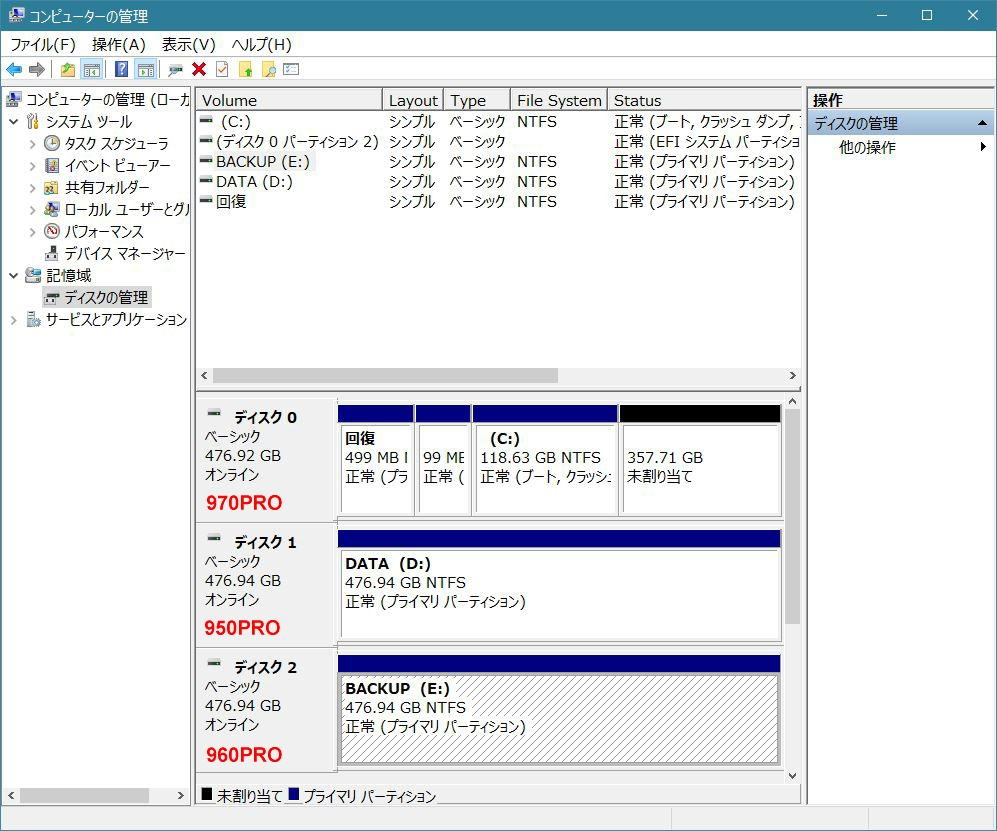Select パフォーマンス in the tree
The height and width of the screenshot is (831, 997).
(104, 232)
